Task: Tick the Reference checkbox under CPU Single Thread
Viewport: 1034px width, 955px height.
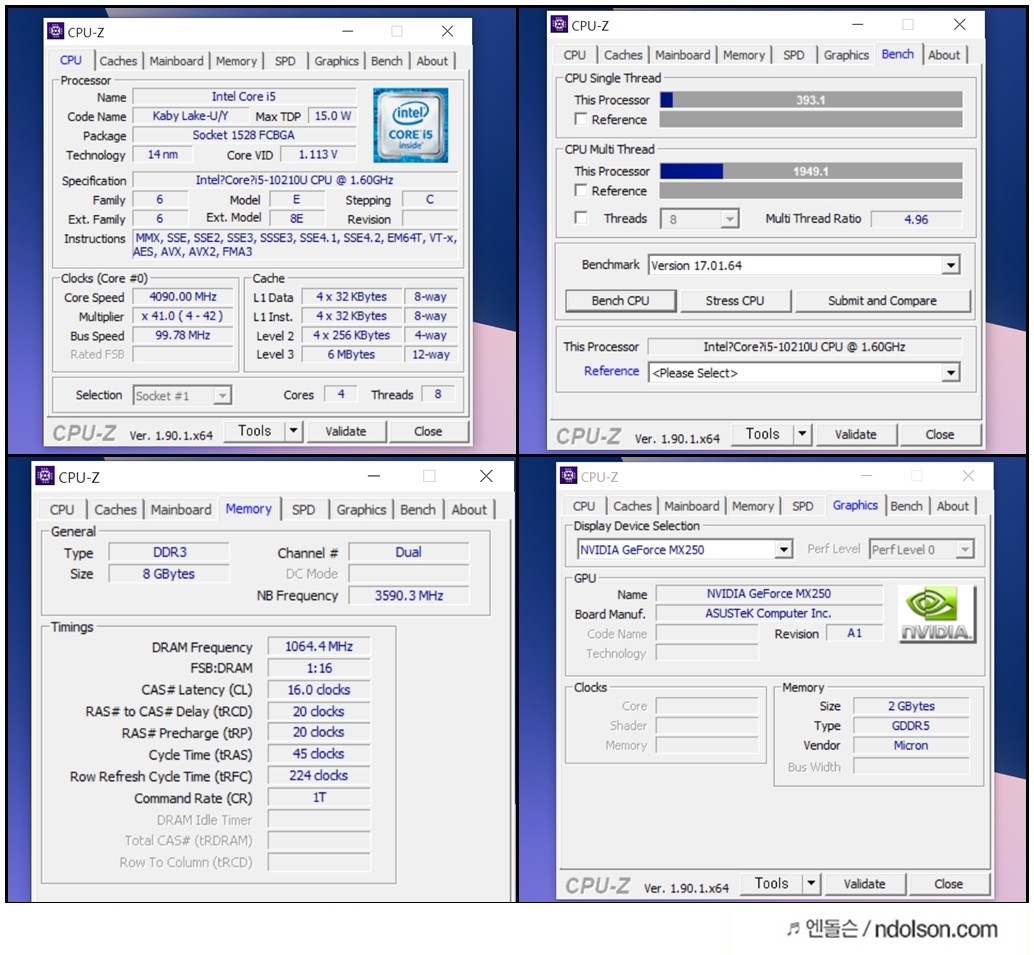Action: pyautogui.click(x=581, y=119)
